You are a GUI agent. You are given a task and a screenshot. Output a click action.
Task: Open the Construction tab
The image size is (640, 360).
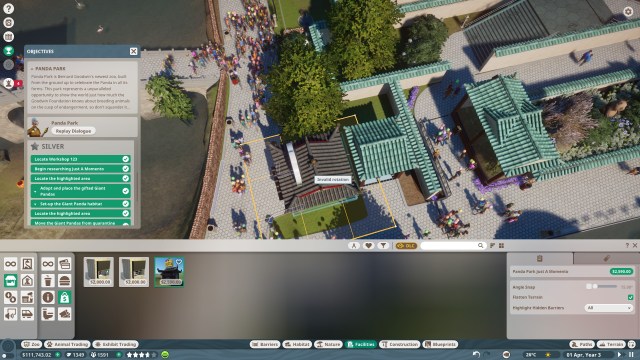(x=400, y=344)
